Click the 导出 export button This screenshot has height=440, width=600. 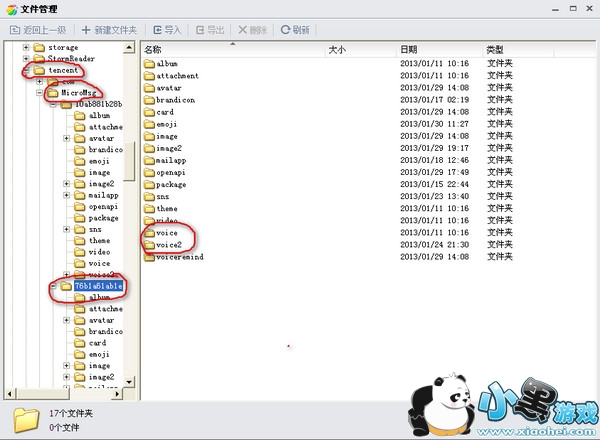point(210,30)
